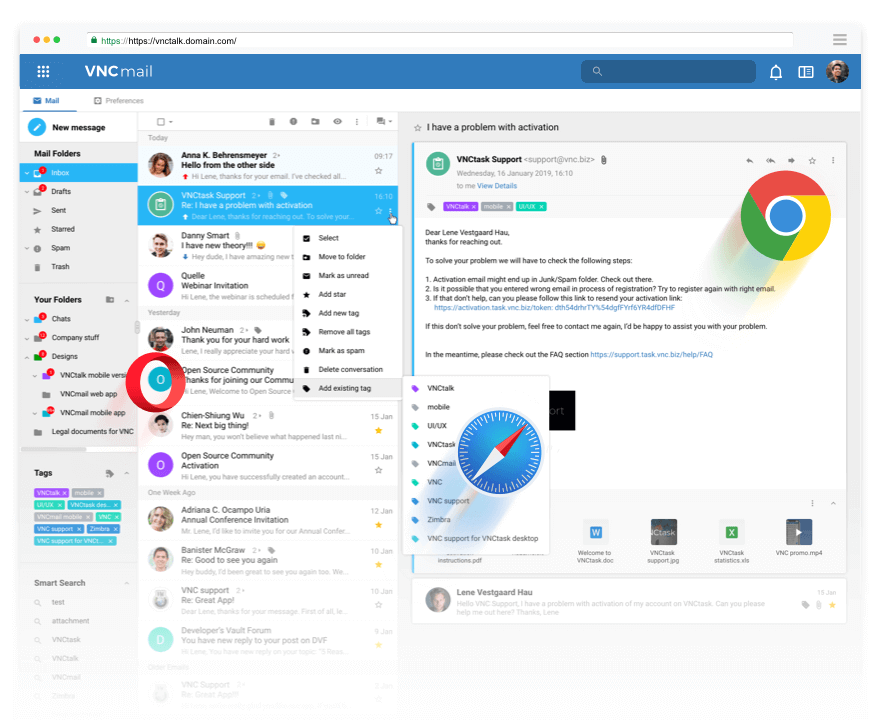Collapse the Designs folder chevron
881x720 pixels.
(26, 357)
